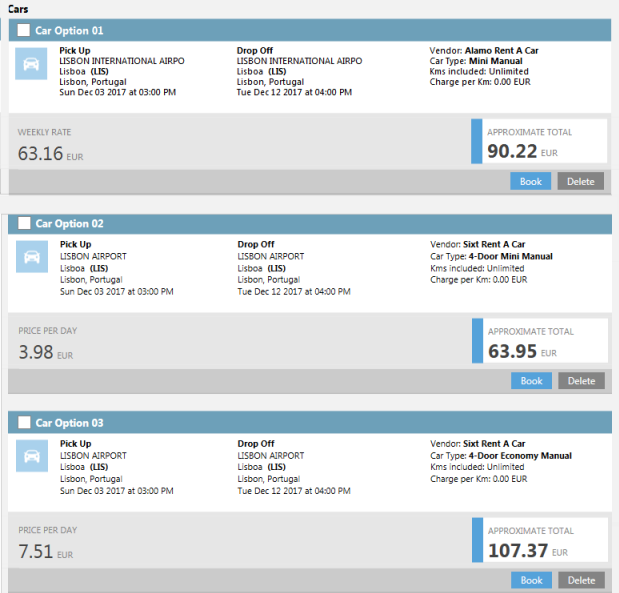Delete Car Option 03
Screen dimensions: 619x593
tap(581, 580)
